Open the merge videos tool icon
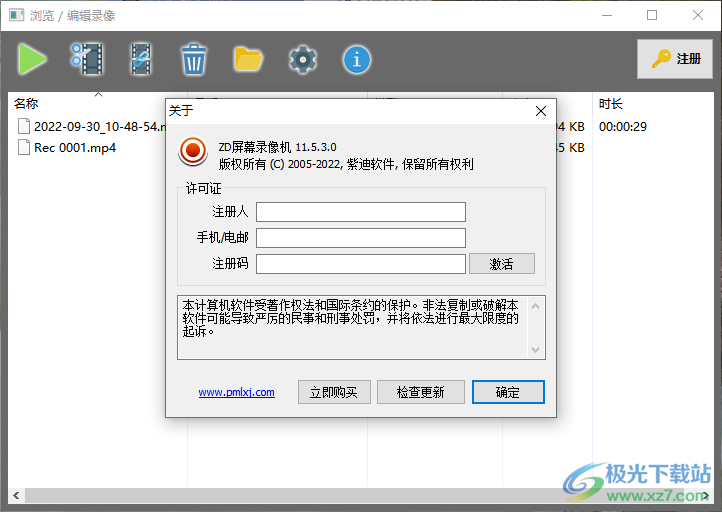The height and width of the screenshot is (512, 722). pos(141,59)
